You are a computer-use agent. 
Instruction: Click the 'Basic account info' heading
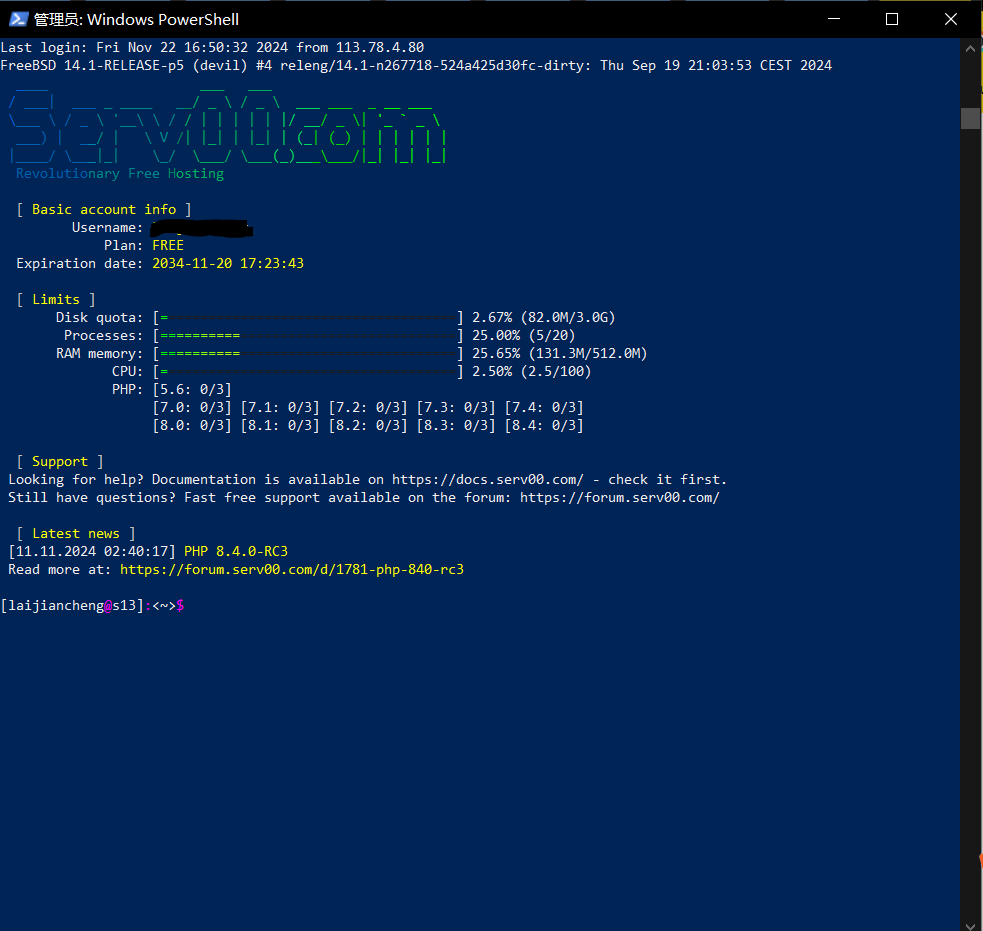(x=104, y=209)
